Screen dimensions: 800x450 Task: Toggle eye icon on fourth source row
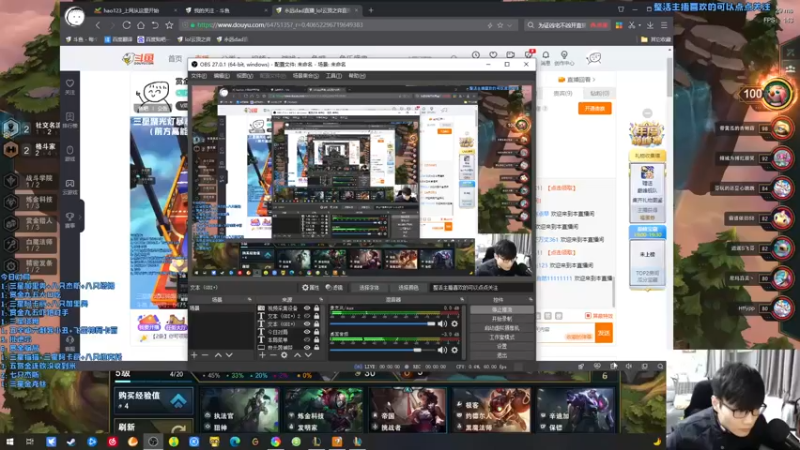tap(307, 332)
